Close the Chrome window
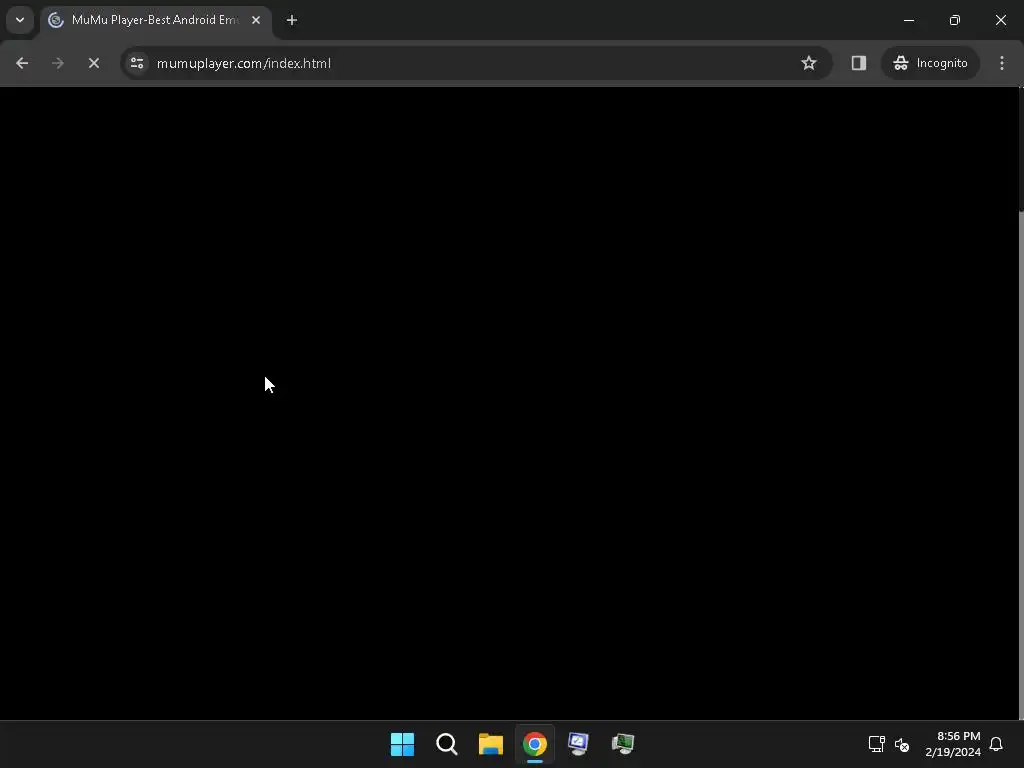The height and width of the screenshot is (768, 1024). tap(1000, 20)
